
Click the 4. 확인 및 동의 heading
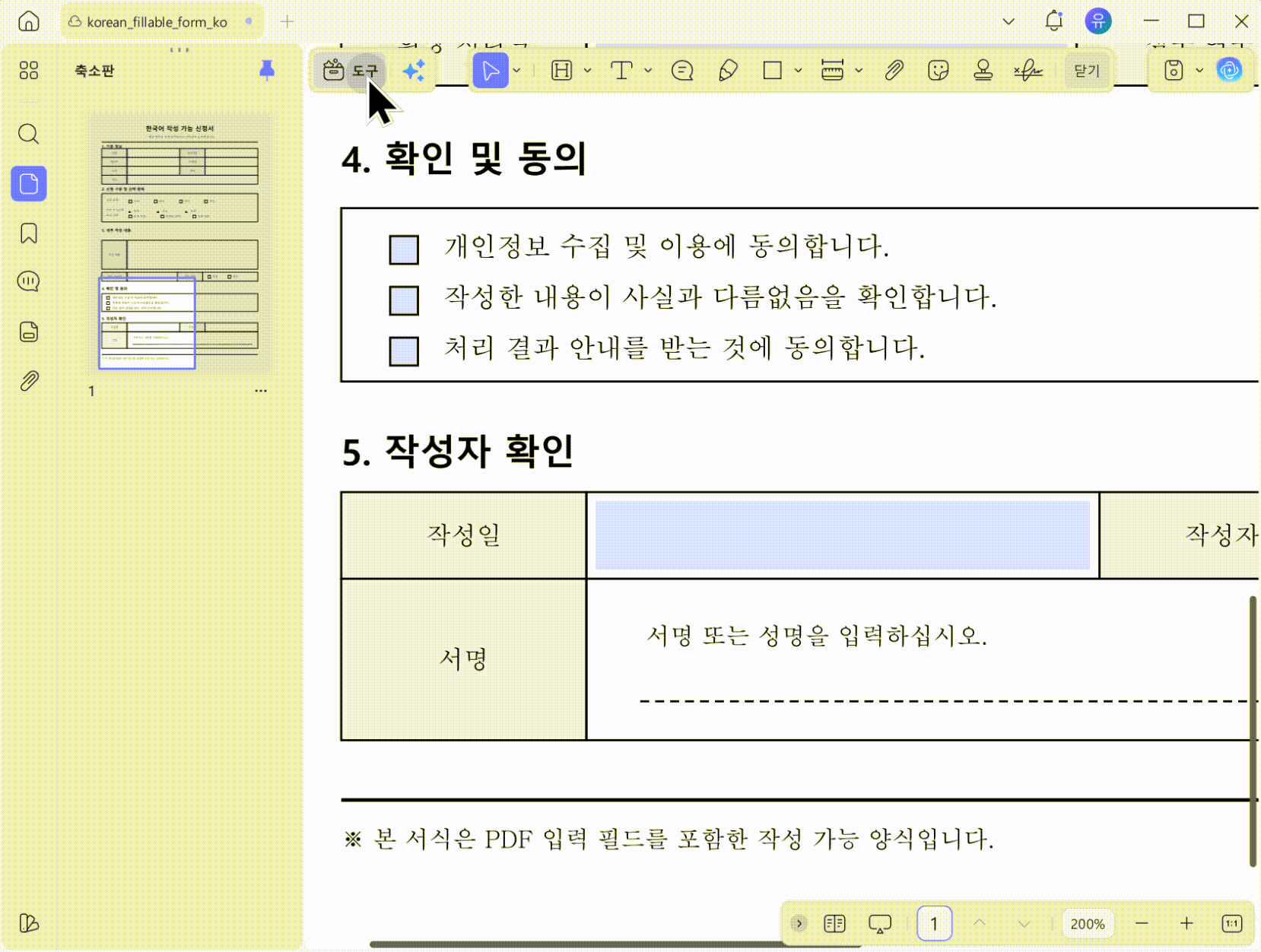(x=464, y=159)
